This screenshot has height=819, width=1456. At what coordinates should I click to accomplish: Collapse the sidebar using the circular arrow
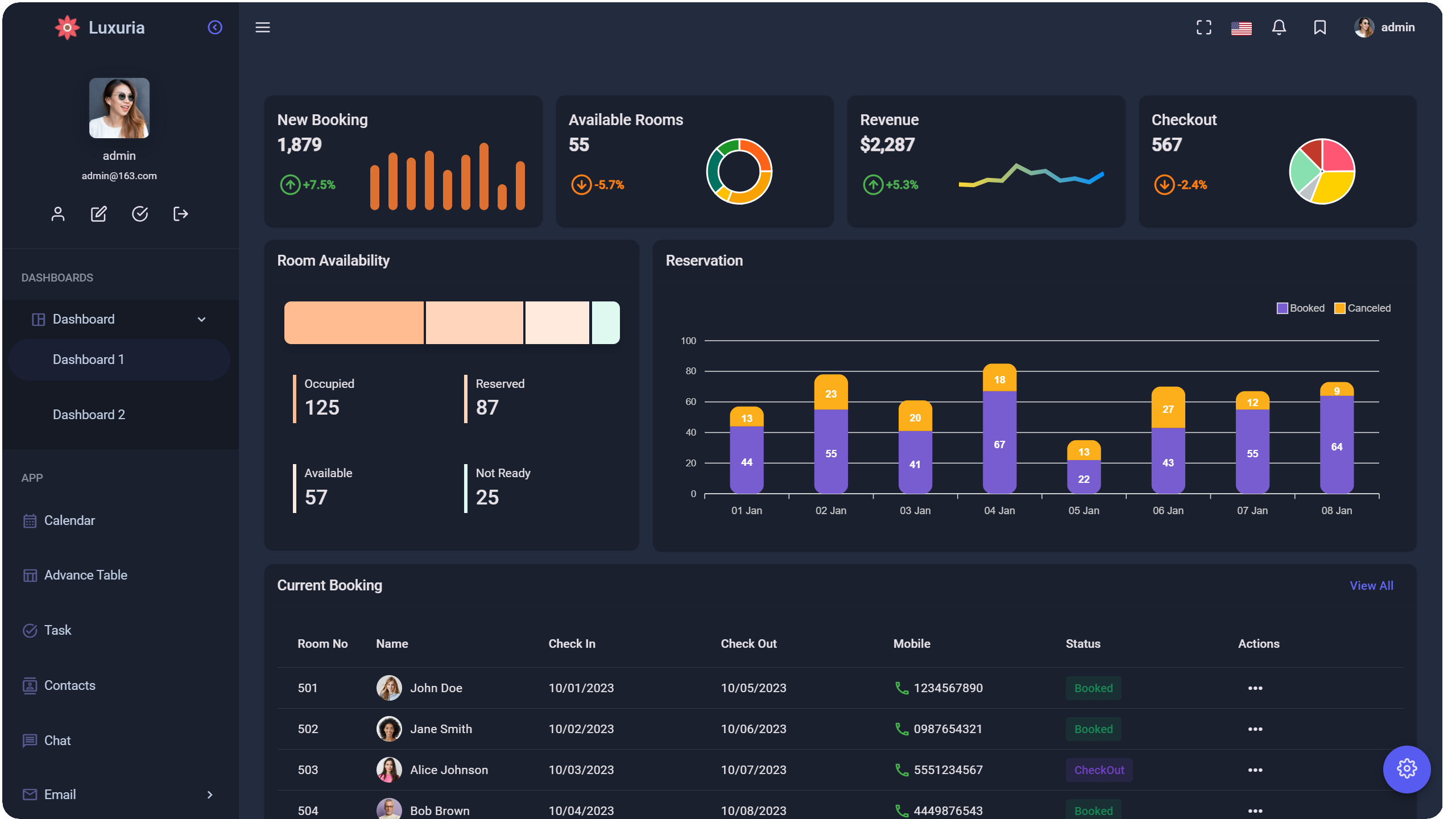point(215,27)
